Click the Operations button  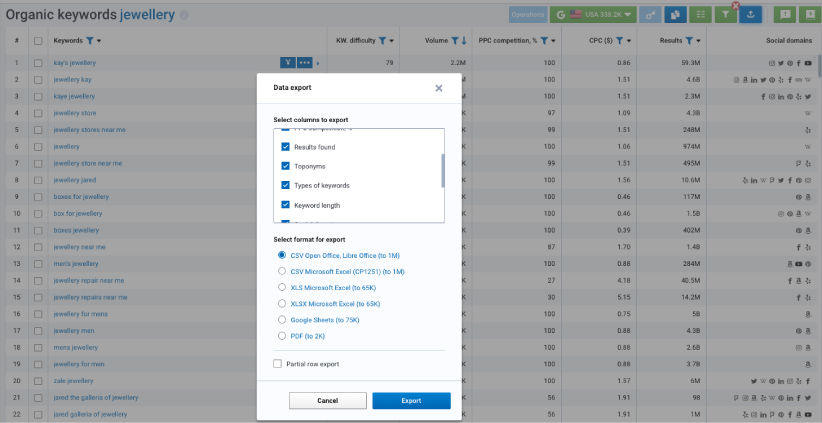coord(528,15)
